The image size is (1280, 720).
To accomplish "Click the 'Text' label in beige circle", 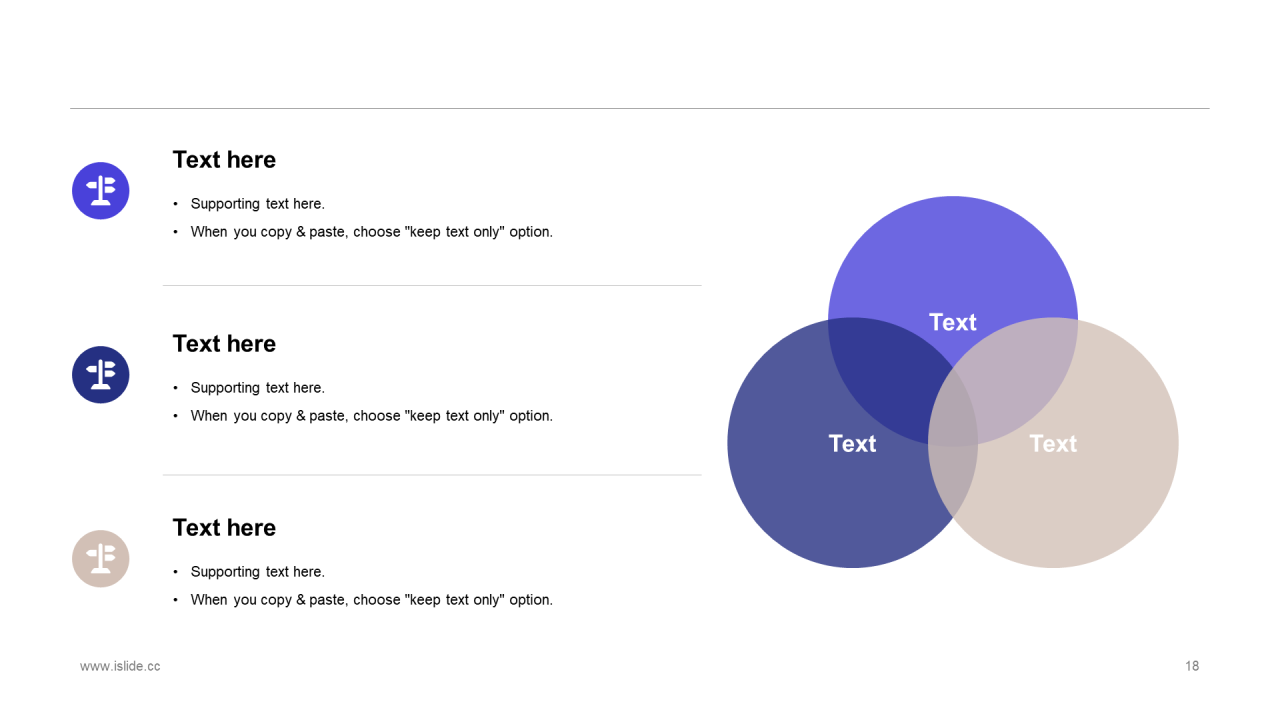I will 1053,443.
